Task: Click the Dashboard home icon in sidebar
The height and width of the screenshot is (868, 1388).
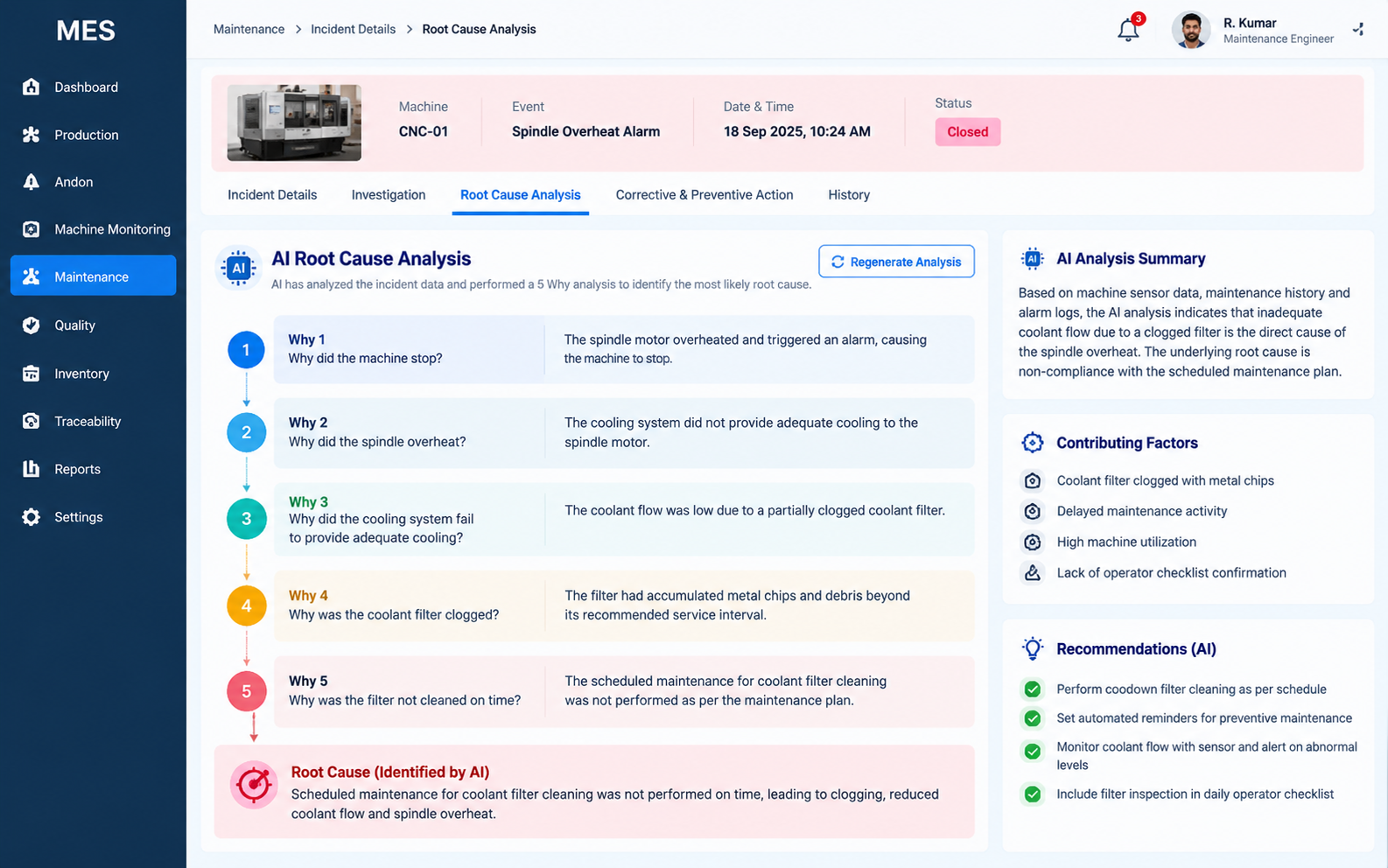Action: coord(32,87)
